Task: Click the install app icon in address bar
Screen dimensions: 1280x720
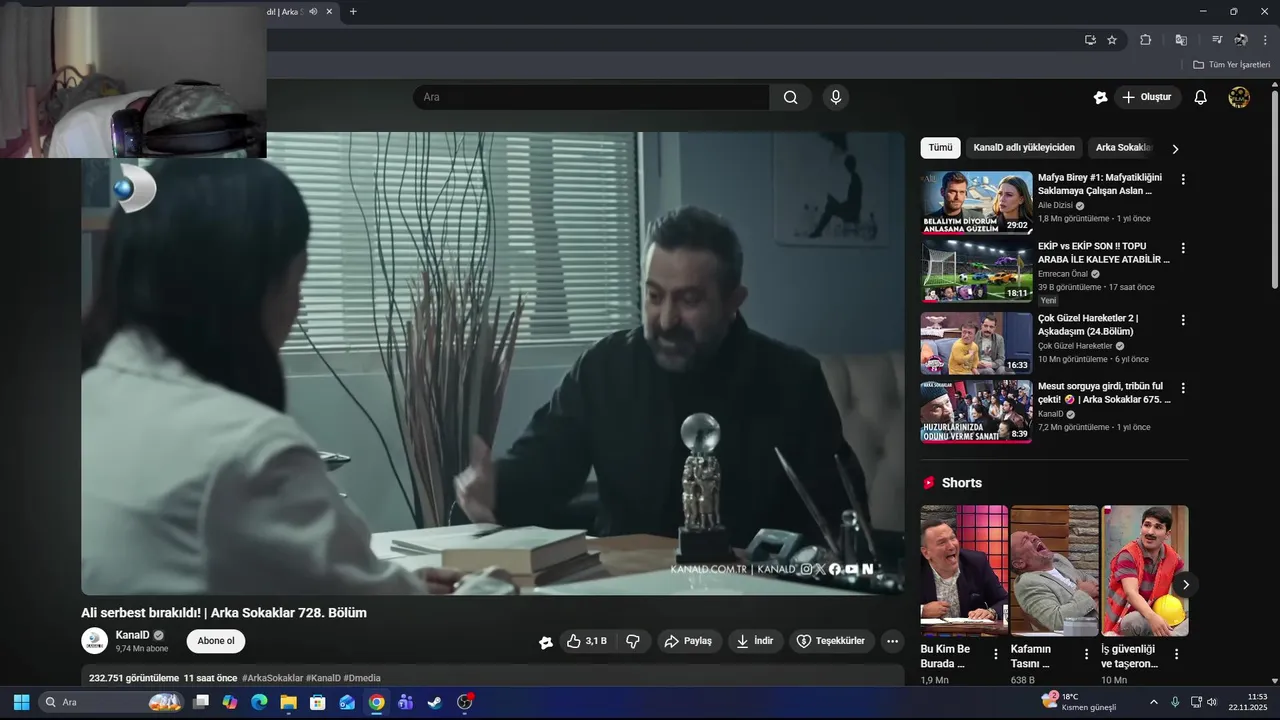Action: point(1090,40)
